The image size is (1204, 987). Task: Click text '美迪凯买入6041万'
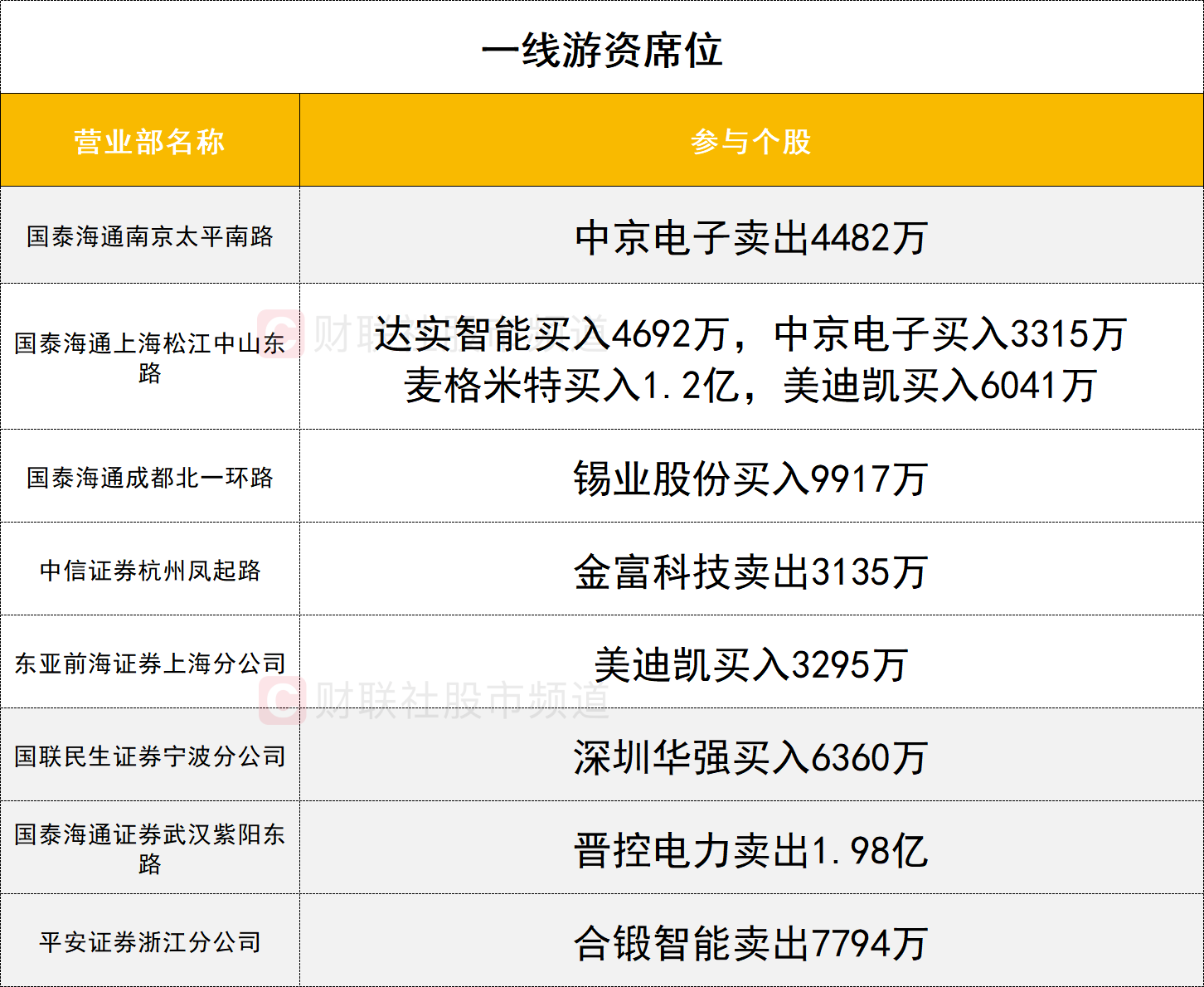[x=940, y=386]
